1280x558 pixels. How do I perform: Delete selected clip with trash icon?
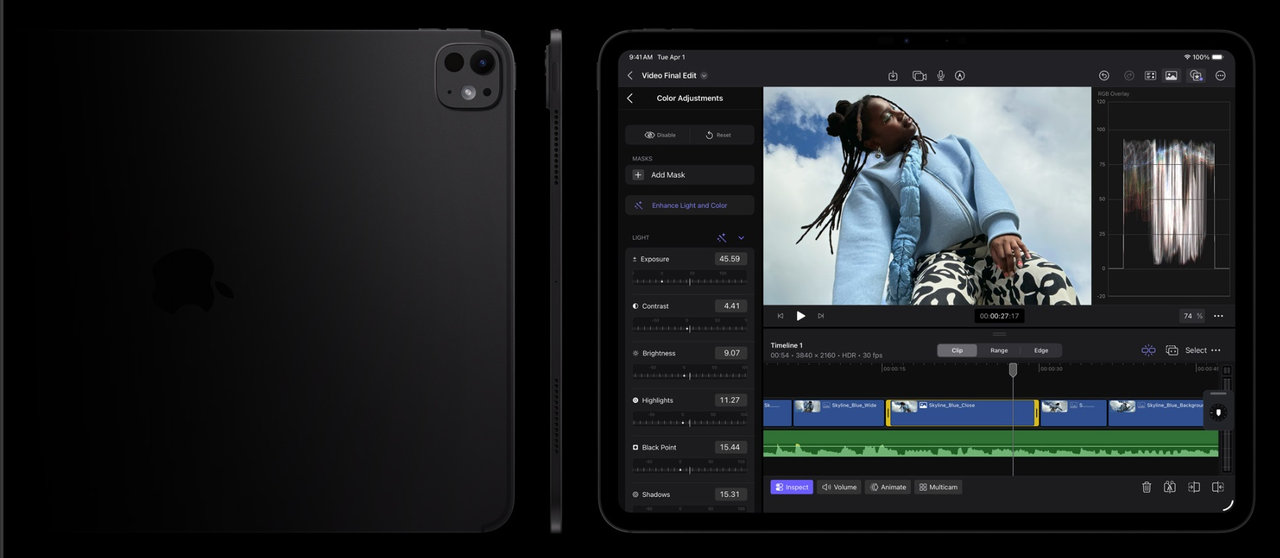click(x=1146, y=487)
